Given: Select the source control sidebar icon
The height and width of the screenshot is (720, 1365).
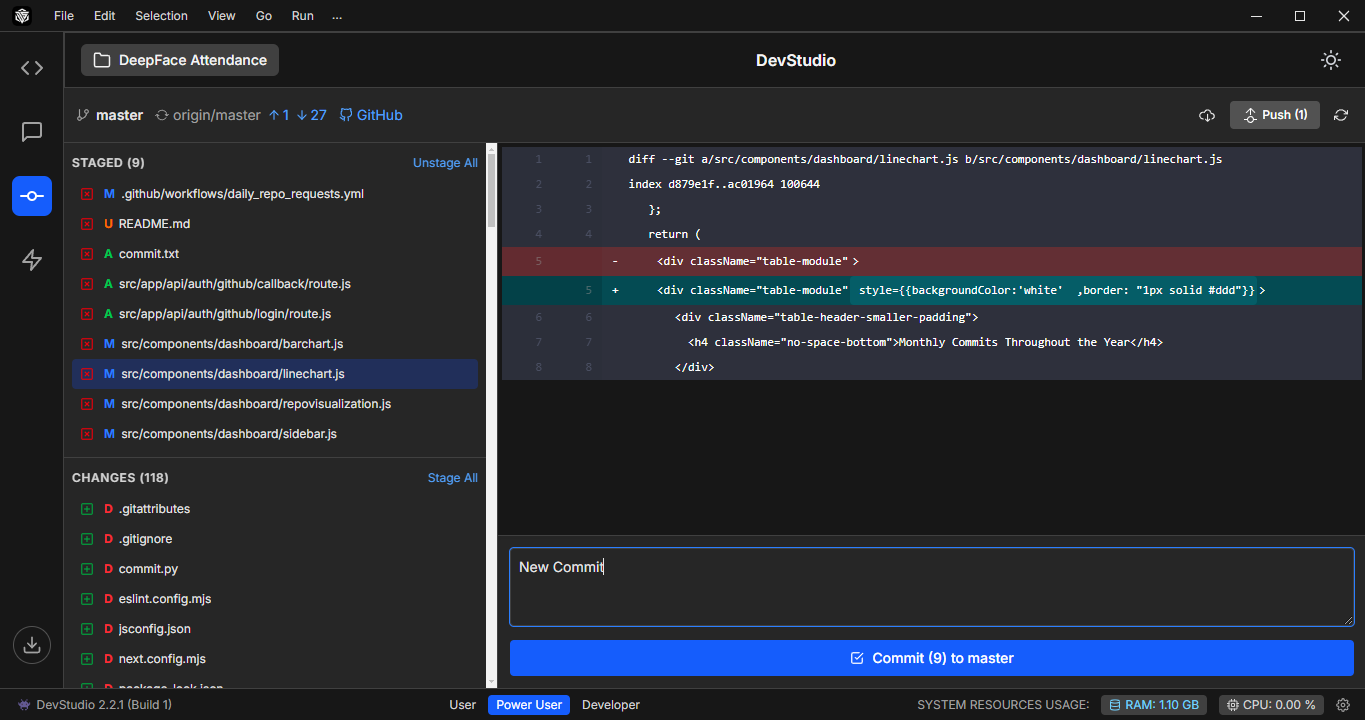Looking at the screenshot, I should 32,196.
